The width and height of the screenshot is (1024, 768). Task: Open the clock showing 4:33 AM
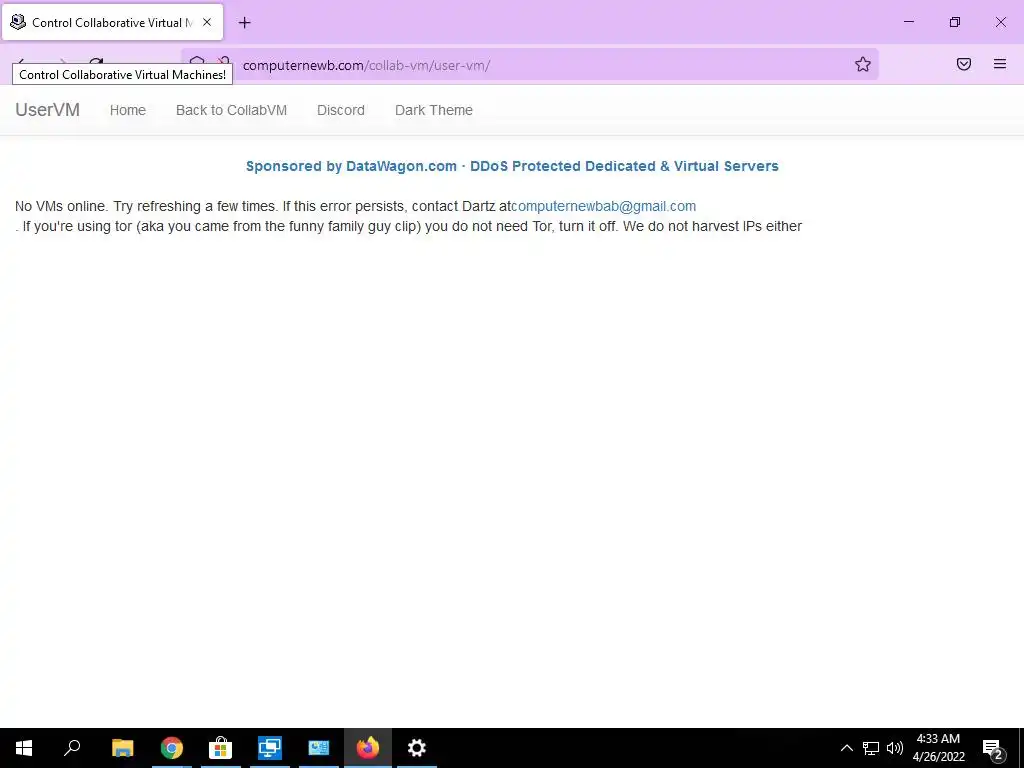(x=938, y=748)
